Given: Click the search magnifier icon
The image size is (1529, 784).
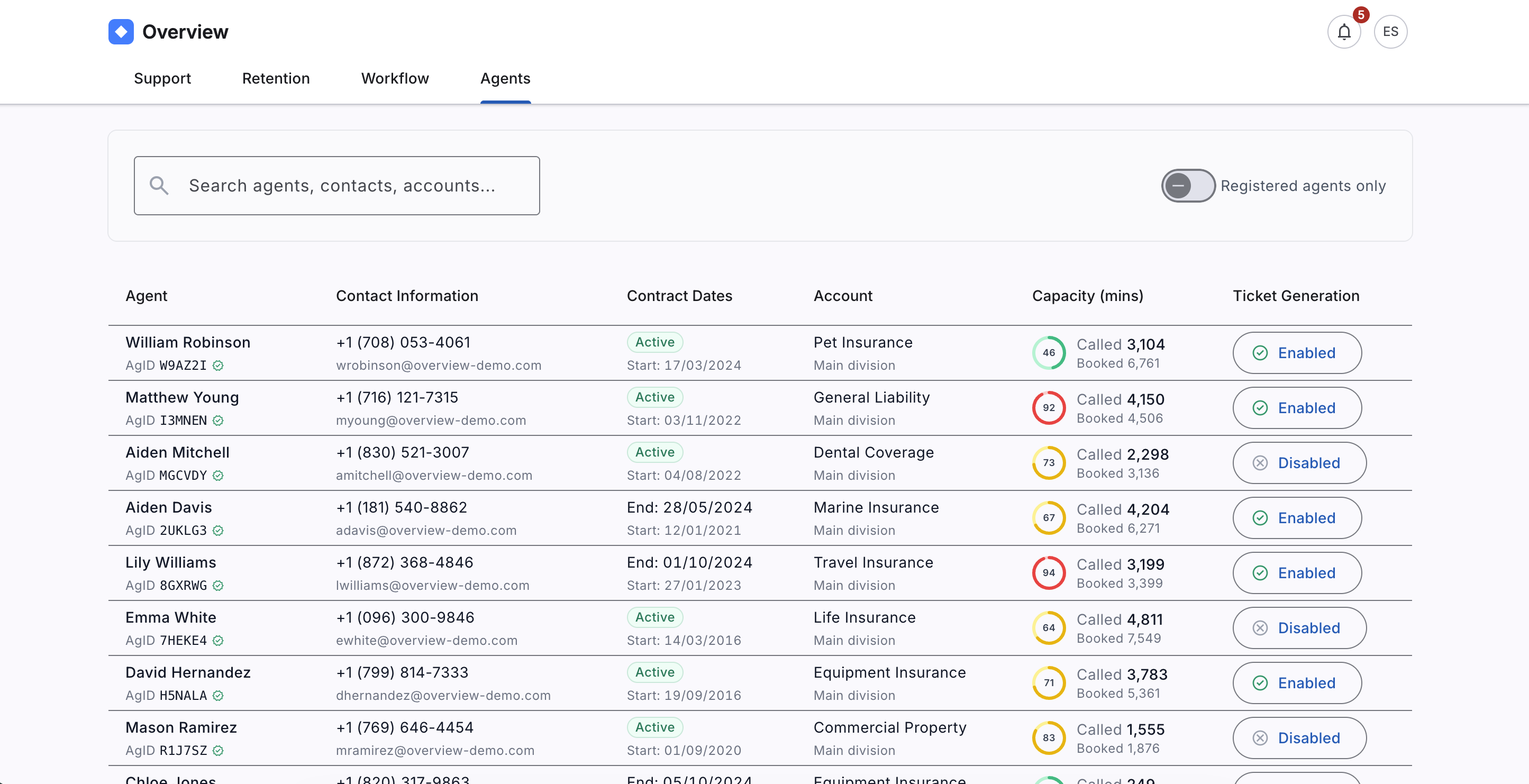Looking at the screenshot, I should tap(159, 186).
